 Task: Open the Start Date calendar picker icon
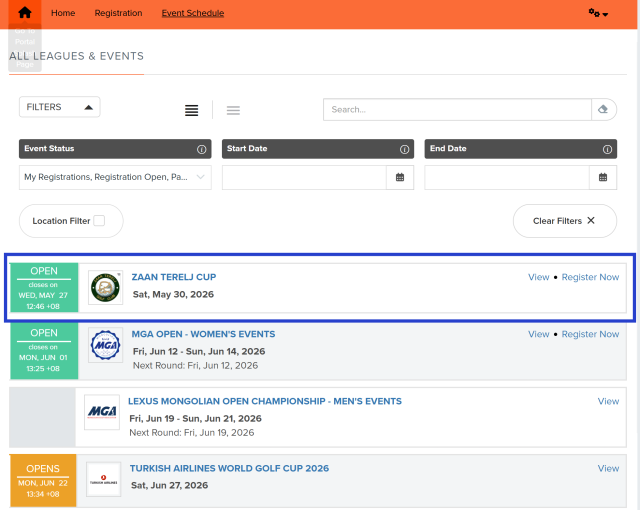[x=400, y=178]
